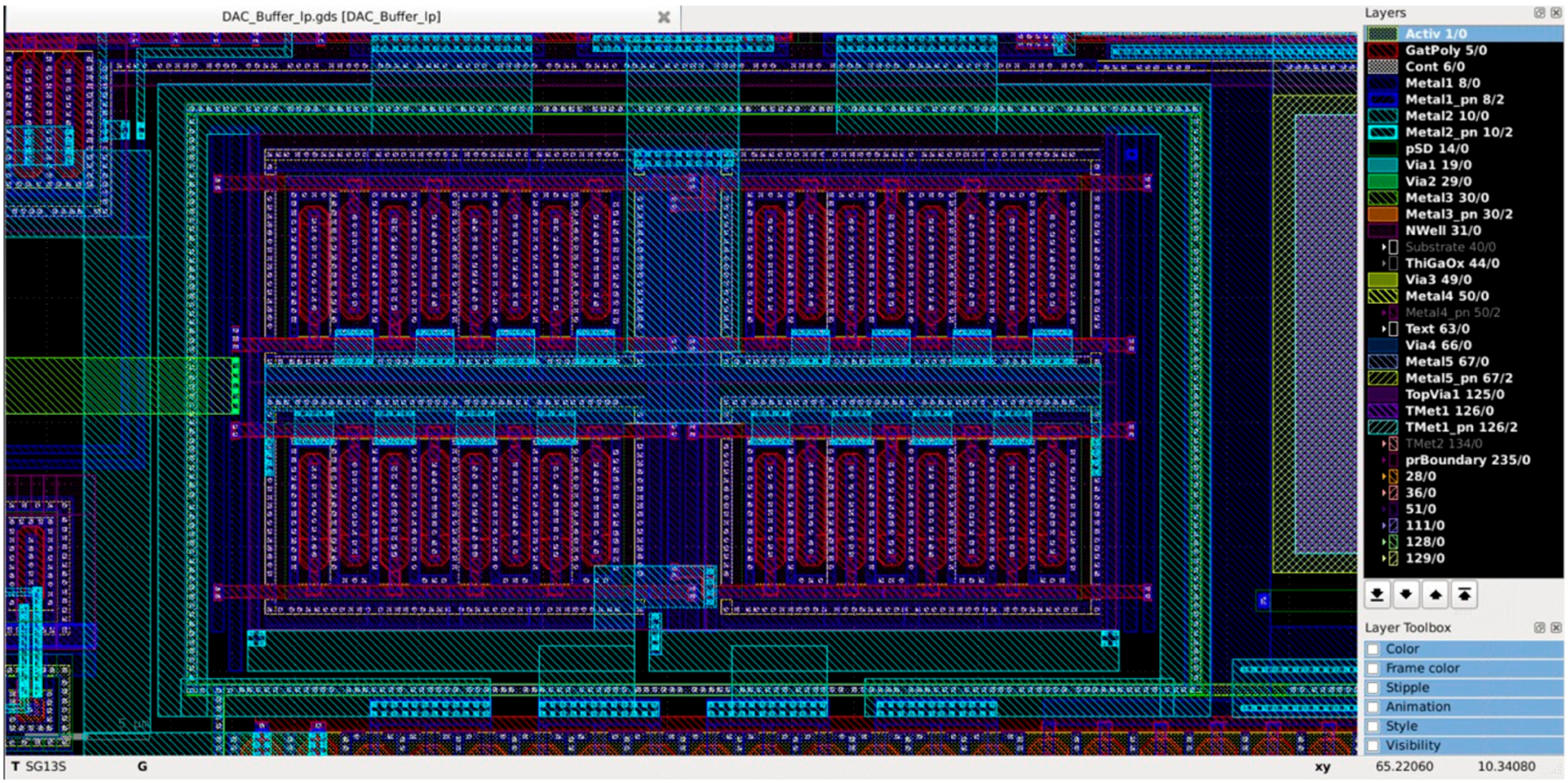
Task: Move selected layer to bottom of list
Action: [x=1377, y=594]
